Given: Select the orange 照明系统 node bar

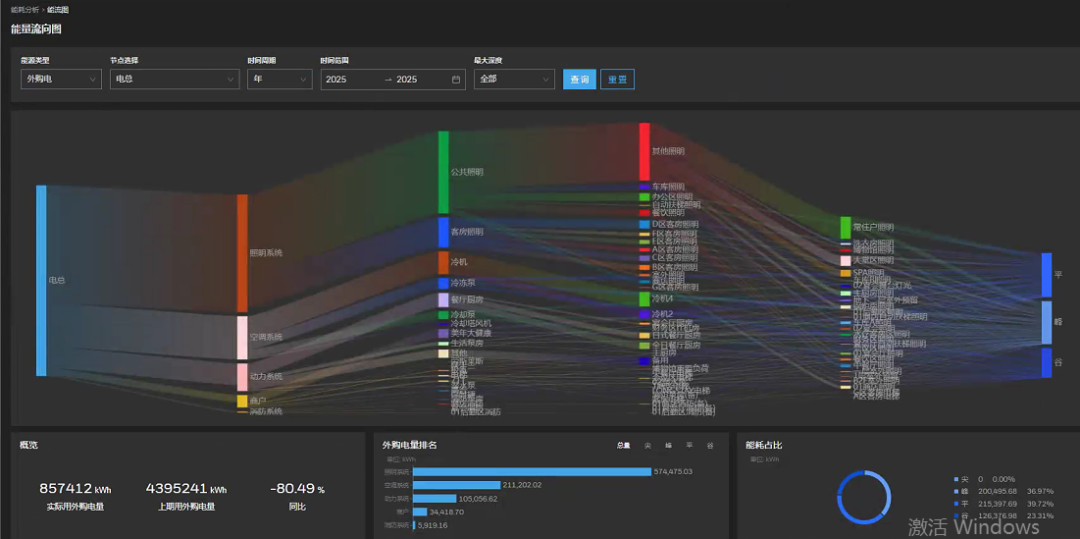Looking at the screenshot, I should coord(242,253).
